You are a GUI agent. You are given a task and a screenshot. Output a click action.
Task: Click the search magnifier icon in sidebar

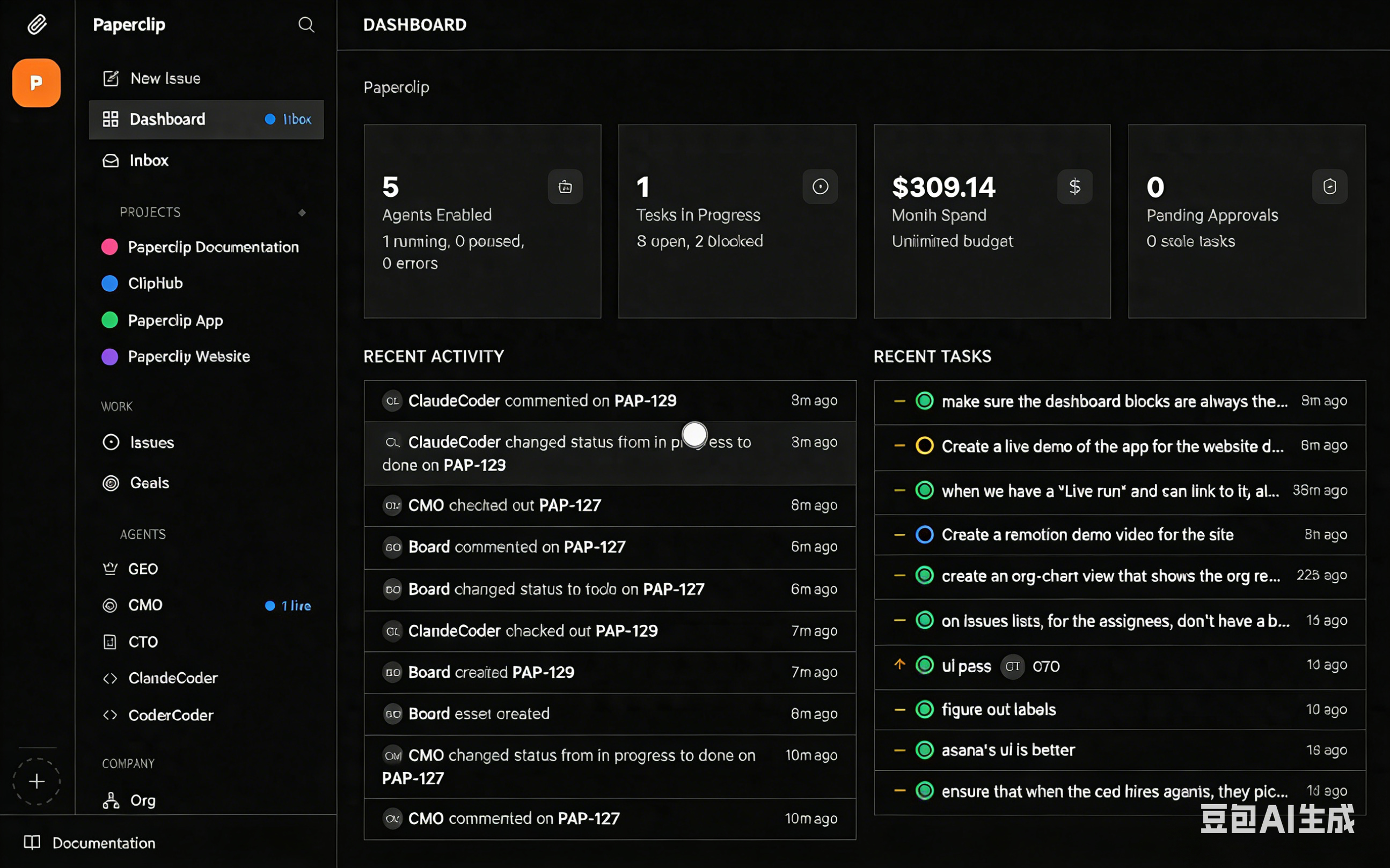306,25
